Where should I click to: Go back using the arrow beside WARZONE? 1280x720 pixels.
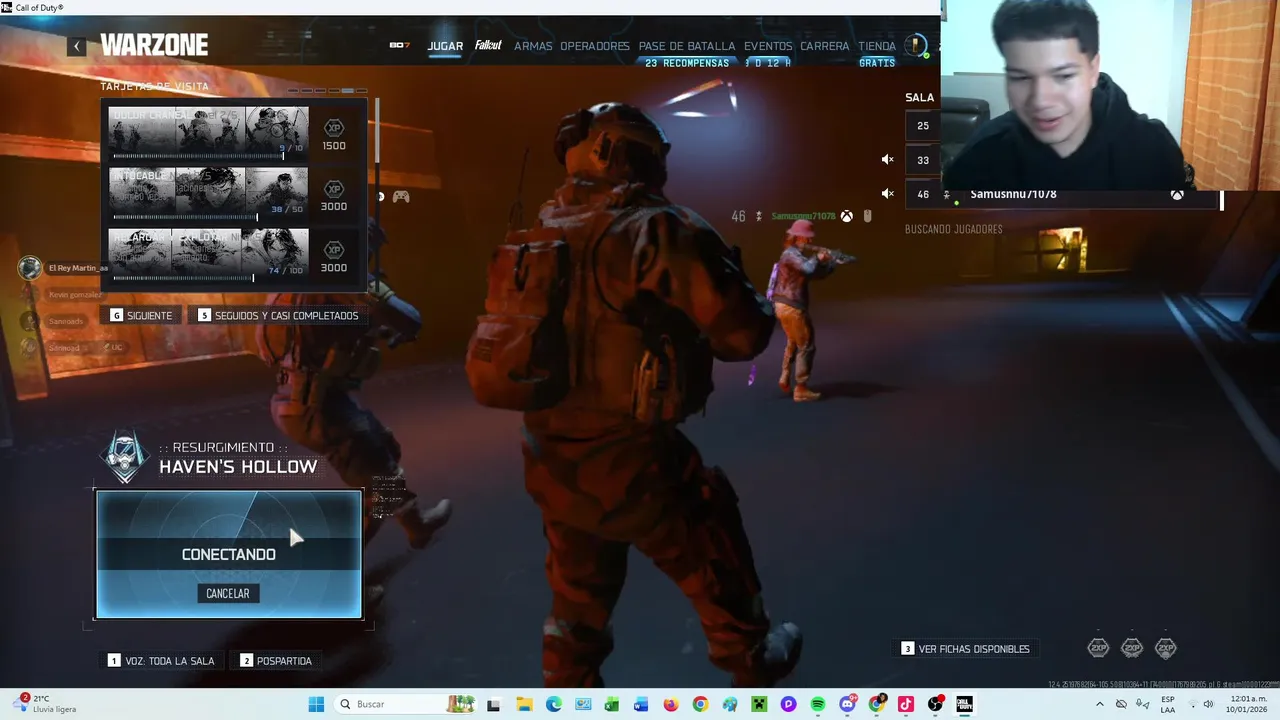[x=77, y=46]
